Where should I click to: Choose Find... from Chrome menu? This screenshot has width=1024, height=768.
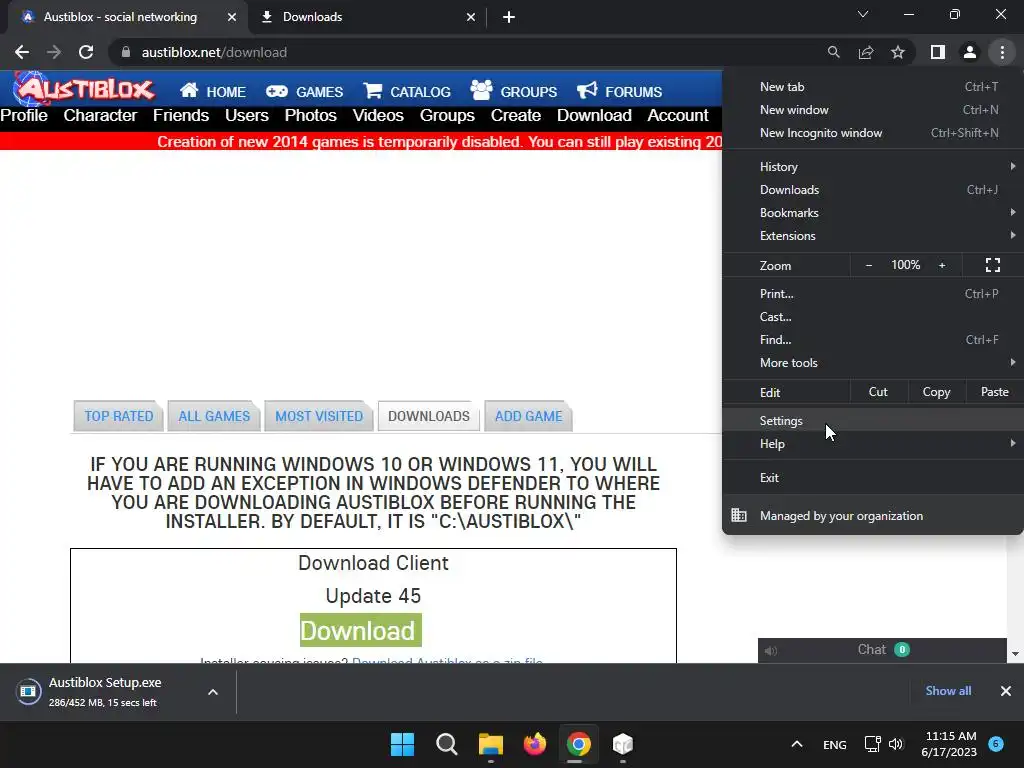(x=872, y=340)
